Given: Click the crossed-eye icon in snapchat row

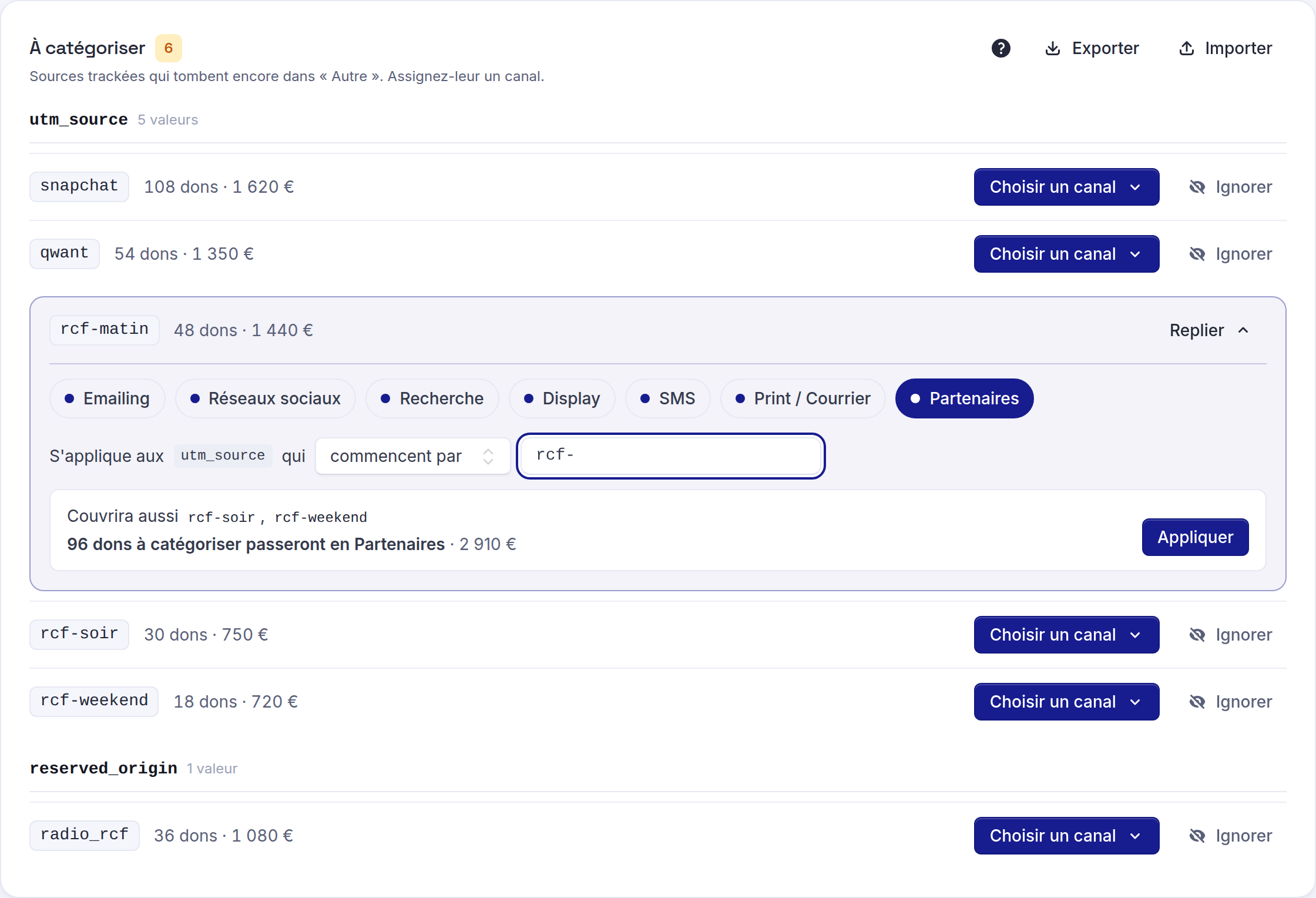Looking at the screenshot, I should click(1197, 187).
